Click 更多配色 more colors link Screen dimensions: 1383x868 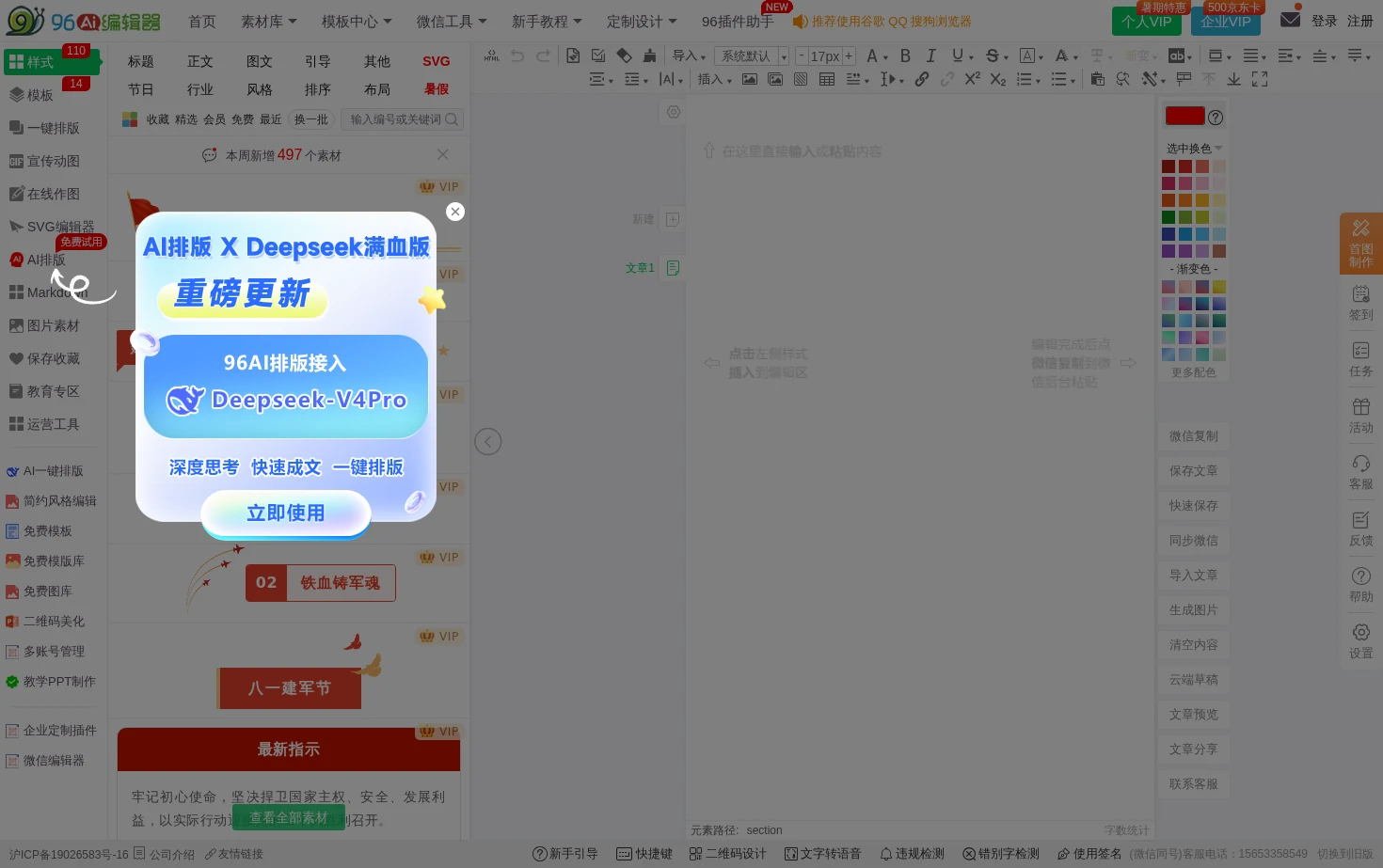[x=1193, y=372]
